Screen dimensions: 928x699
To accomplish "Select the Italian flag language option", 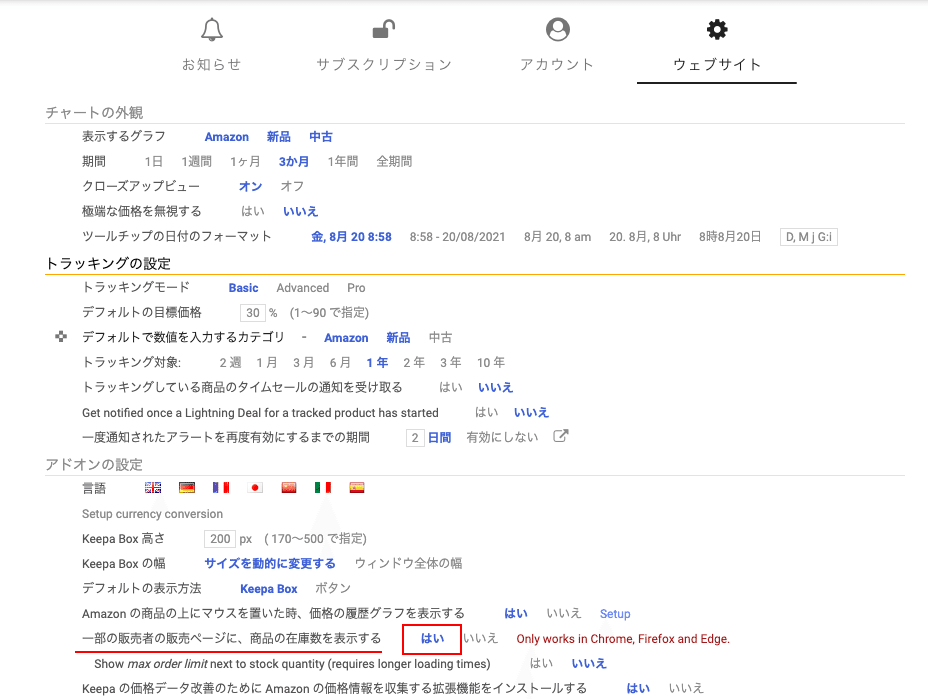I will click(322, 487).
